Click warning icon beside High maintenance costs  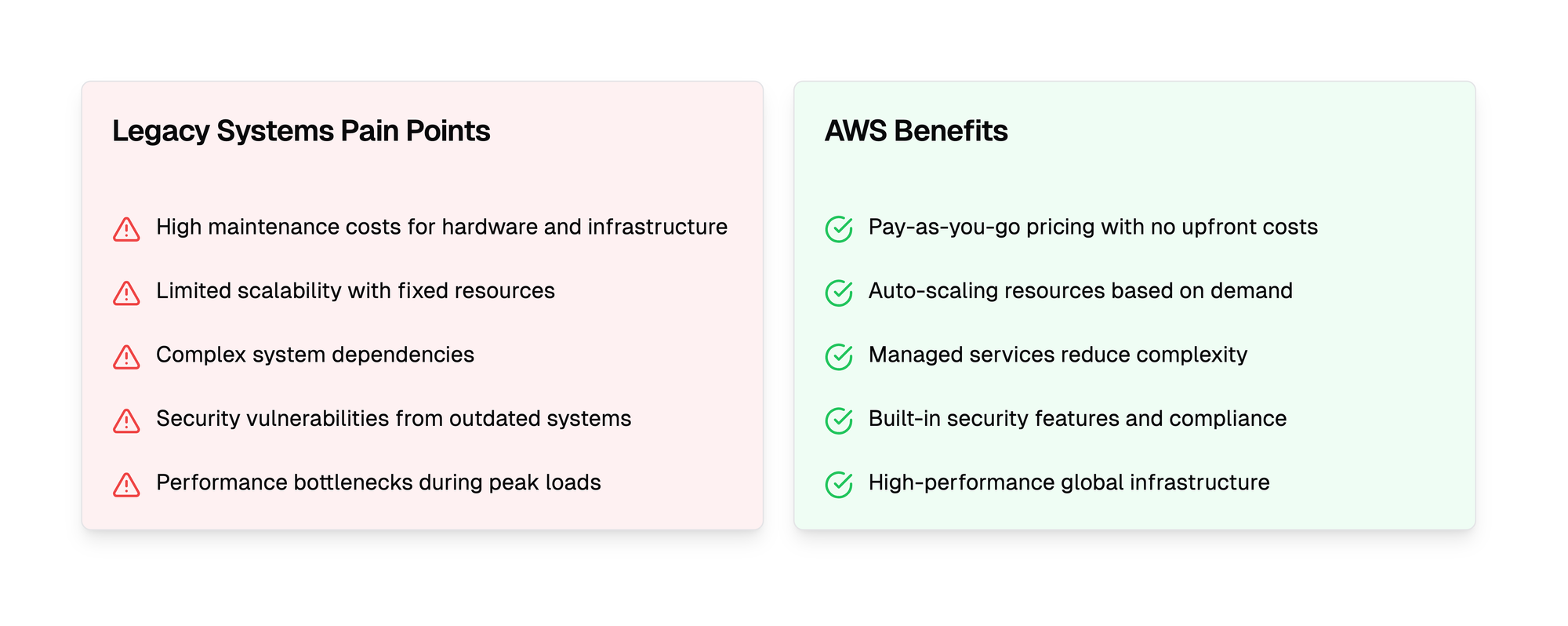point(126,230)
